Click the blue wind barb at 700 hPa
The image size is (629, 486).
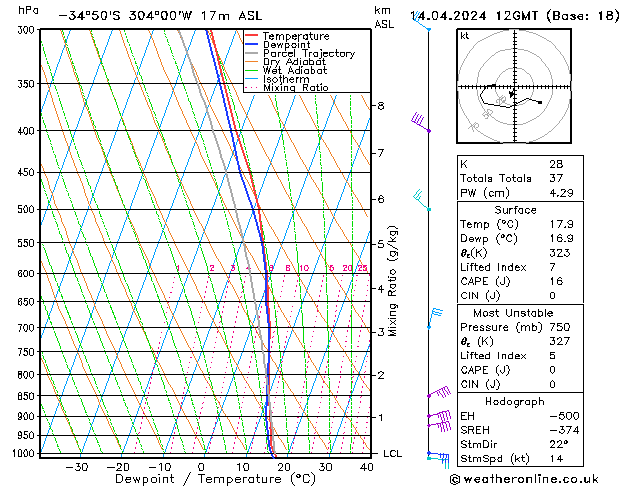click(x=435, y=318)
